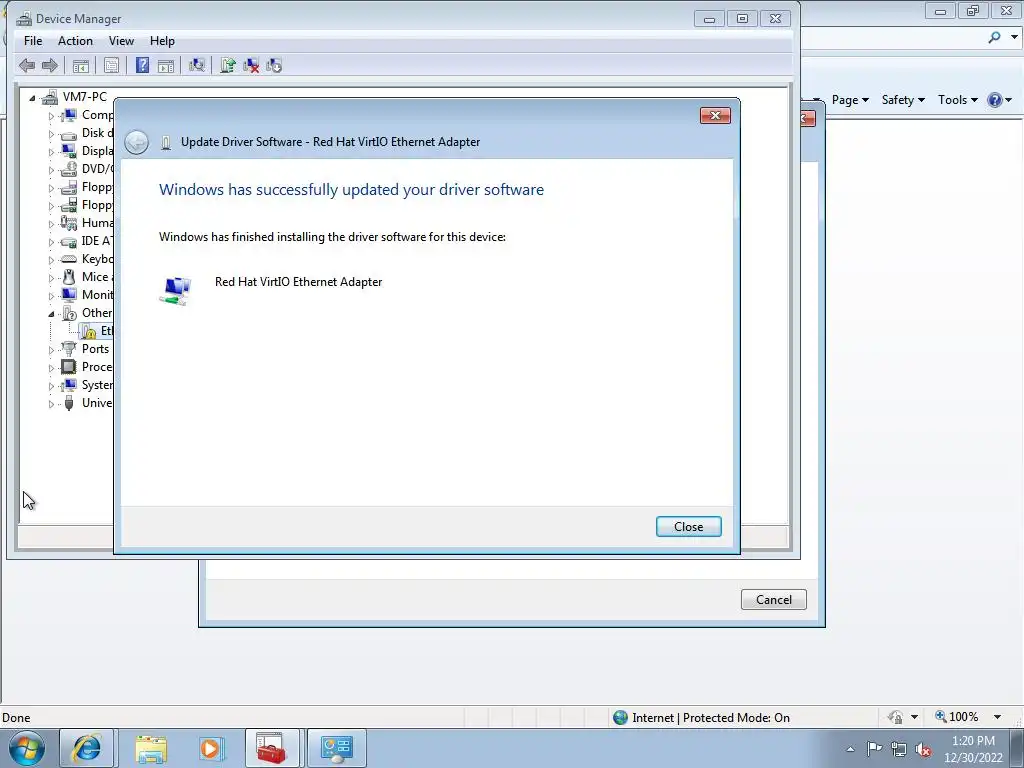Close Update Driver dialog with red X

715,116
